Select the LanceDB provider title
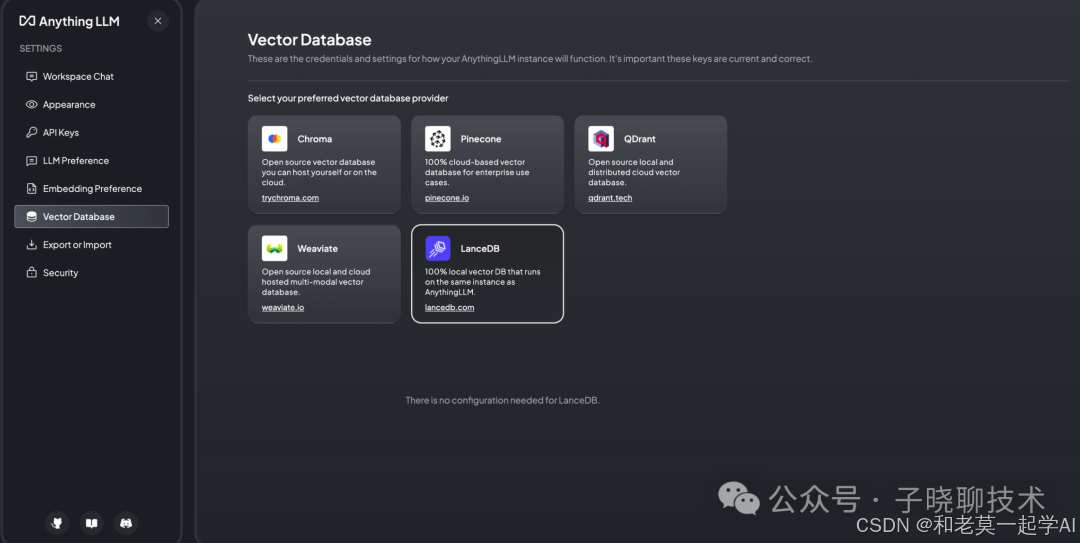This screenshot has width=1080, height=543. click(480, 248)
